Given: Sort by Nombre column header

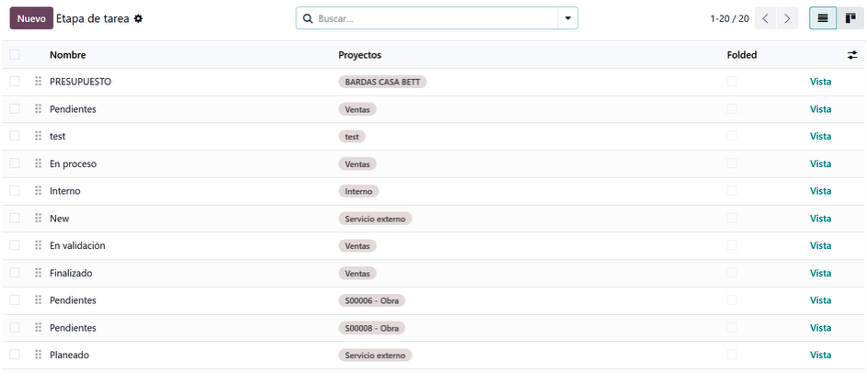Looking at the screenshot, I should 67,55.
